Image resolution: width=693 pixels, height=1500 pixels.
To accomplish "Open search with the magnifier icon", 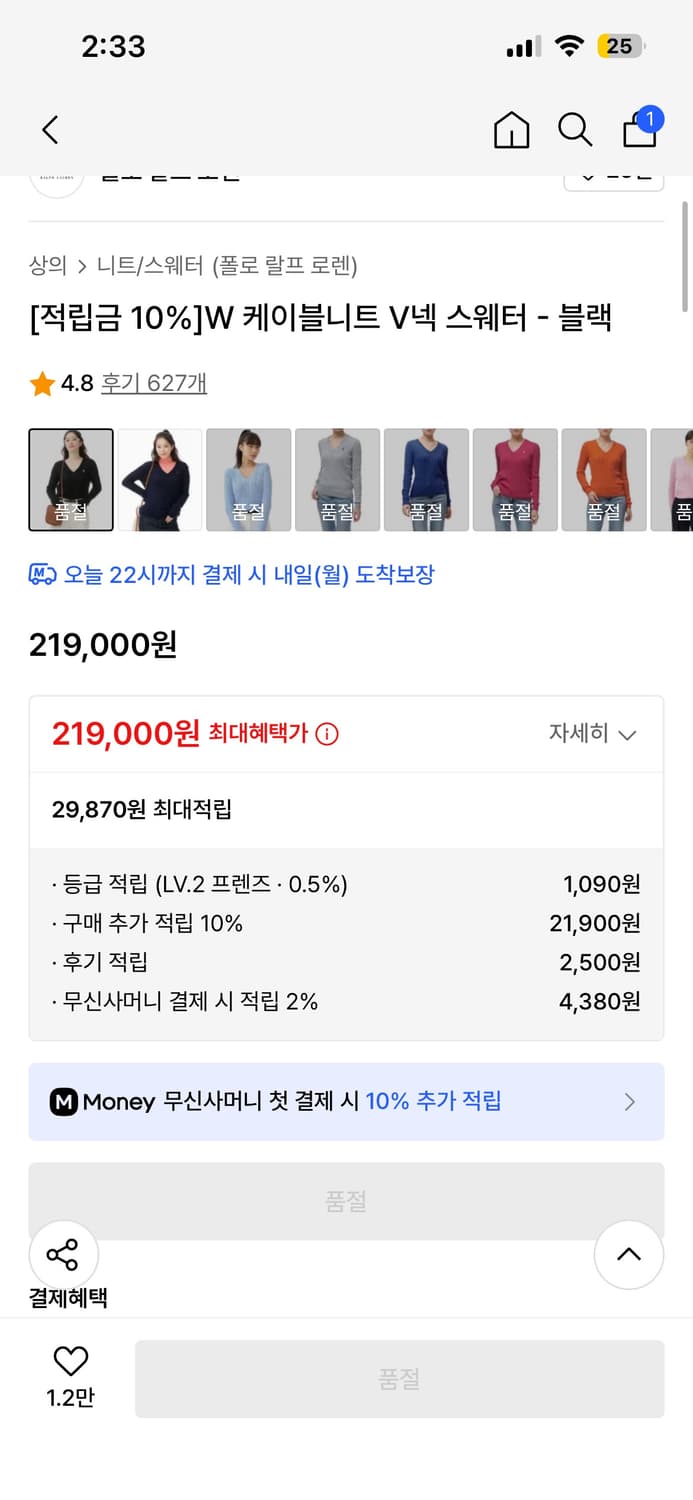I will (x=575, y=130).
